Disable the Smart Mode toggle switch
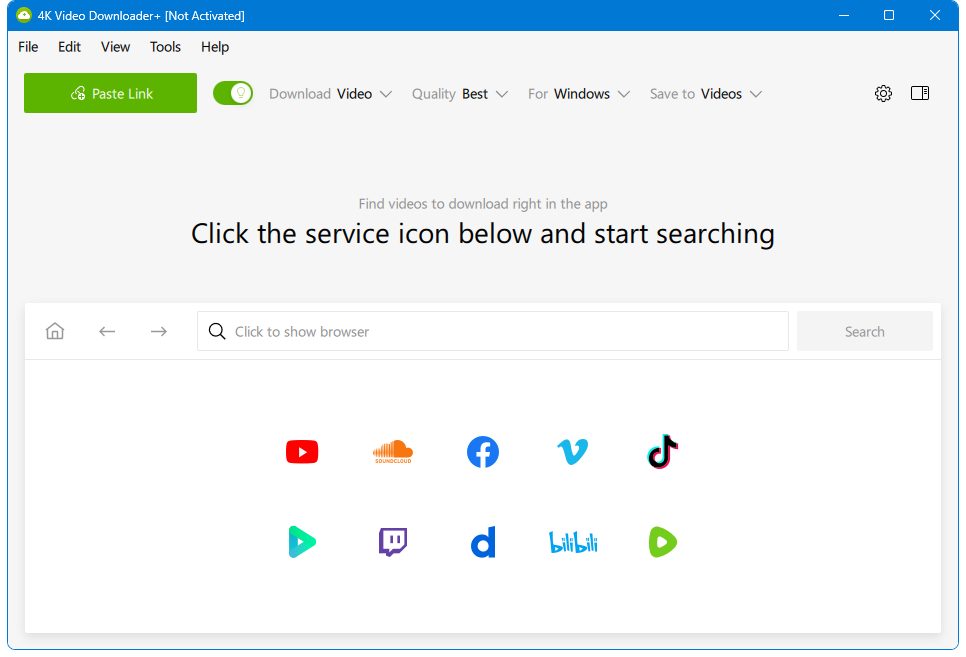Screen dimensions: 966x657 (x=233, y=93)
